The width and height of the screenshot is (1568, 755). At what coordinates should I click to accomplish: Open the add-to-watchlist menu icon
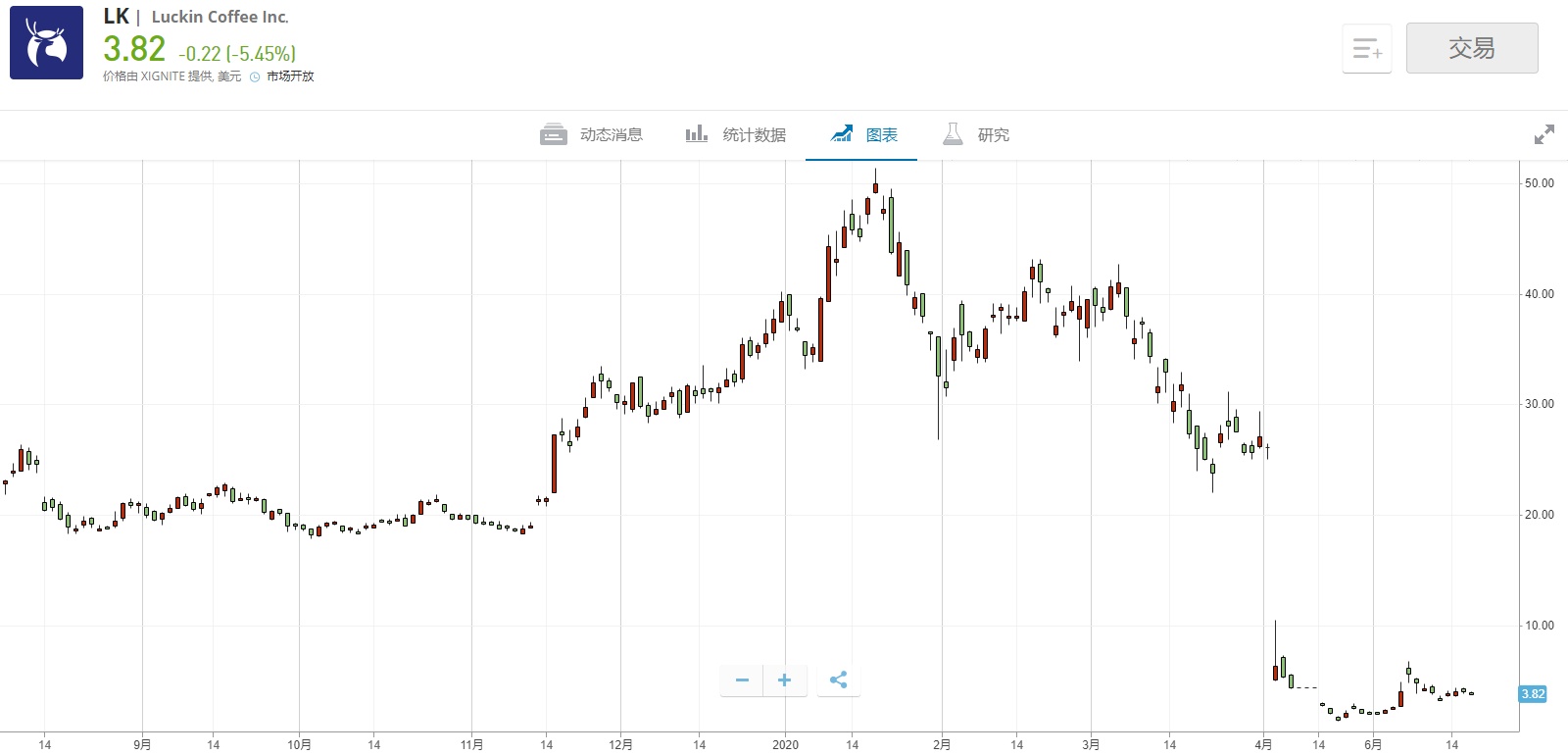click(x=1366, y=48)
